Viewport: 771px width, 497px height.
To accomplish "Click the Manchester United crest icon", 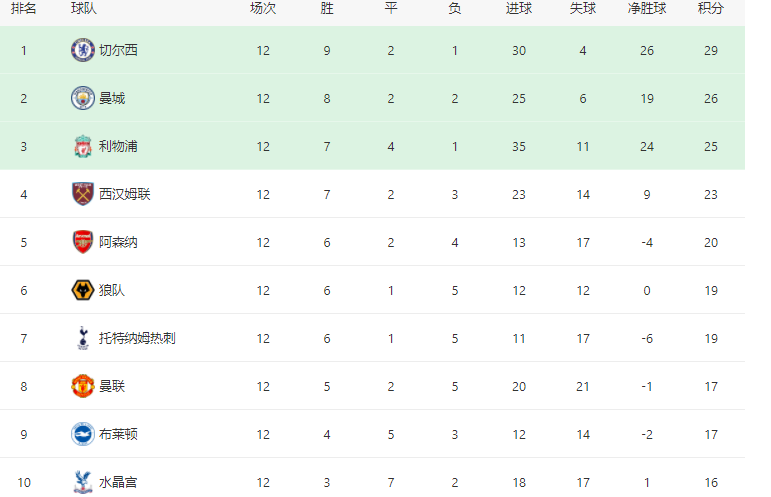I will (x=83, y=386).
